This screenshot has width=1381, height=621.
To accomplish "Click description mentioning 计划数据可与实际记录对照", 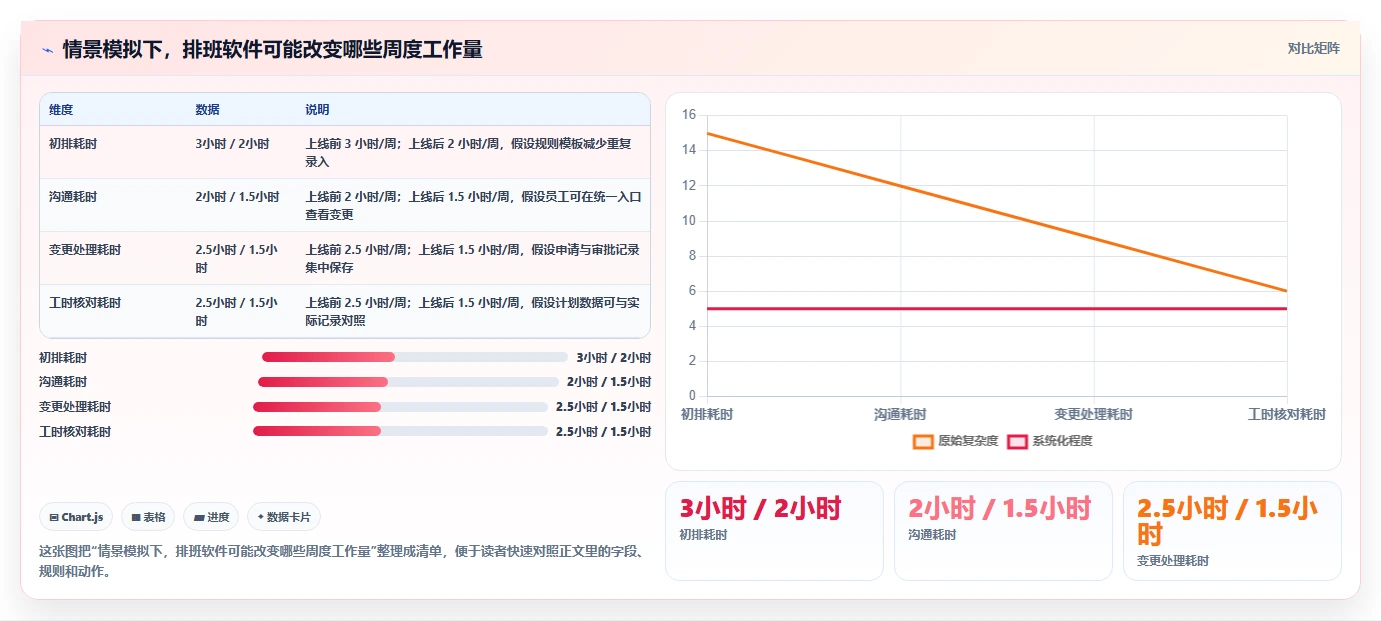I will [x=472, y=311].
